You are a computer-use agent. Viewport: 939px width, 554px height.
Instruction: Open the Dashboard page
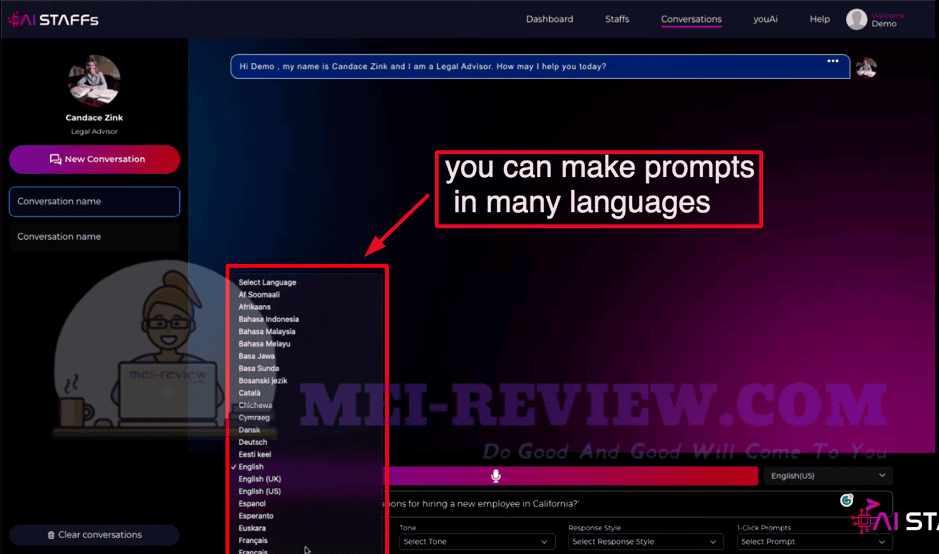pos(549,19)
